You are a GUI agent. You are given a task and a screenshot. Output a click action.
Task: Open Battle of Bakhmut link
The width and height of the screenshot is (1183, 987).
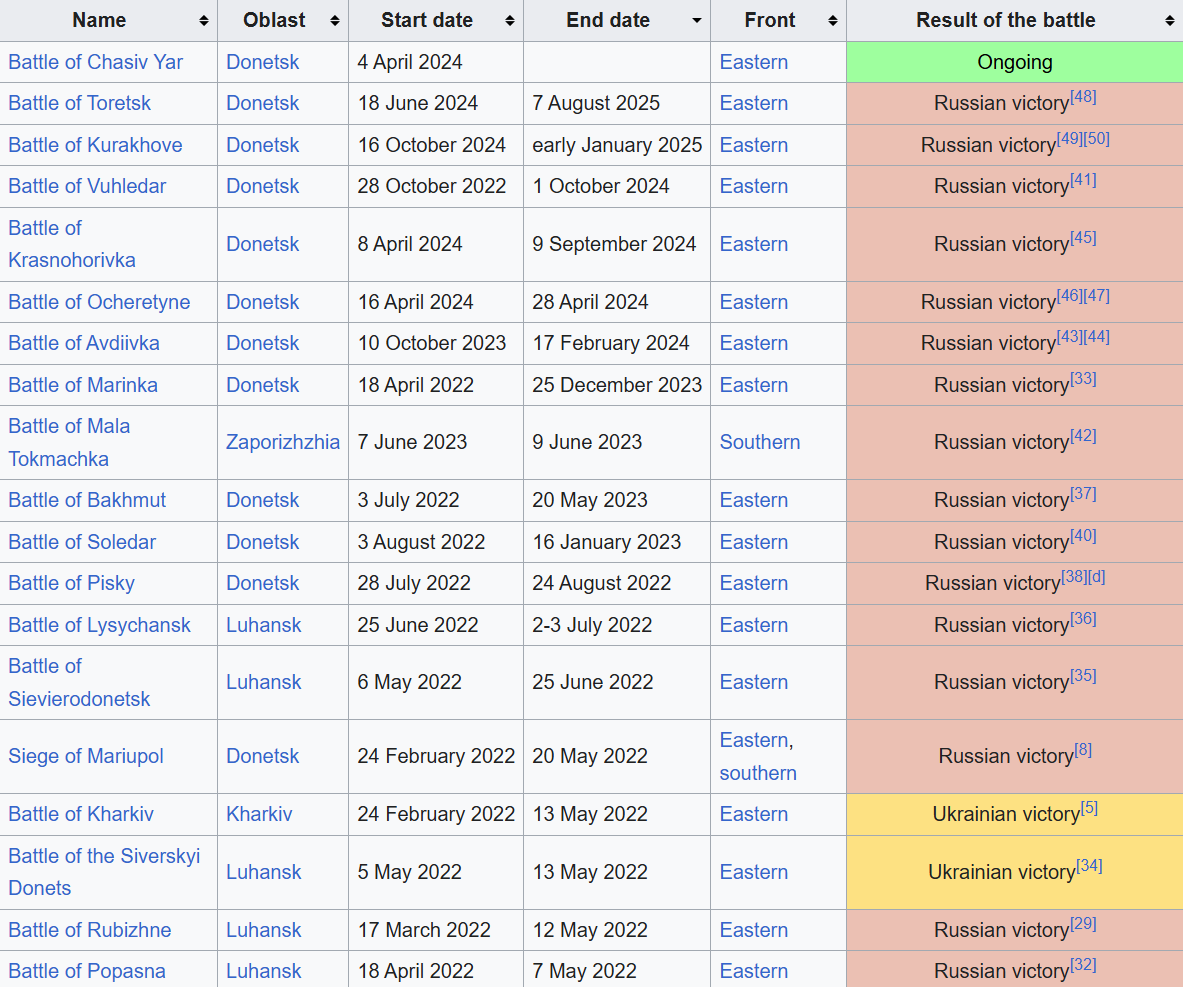point(87,500)
